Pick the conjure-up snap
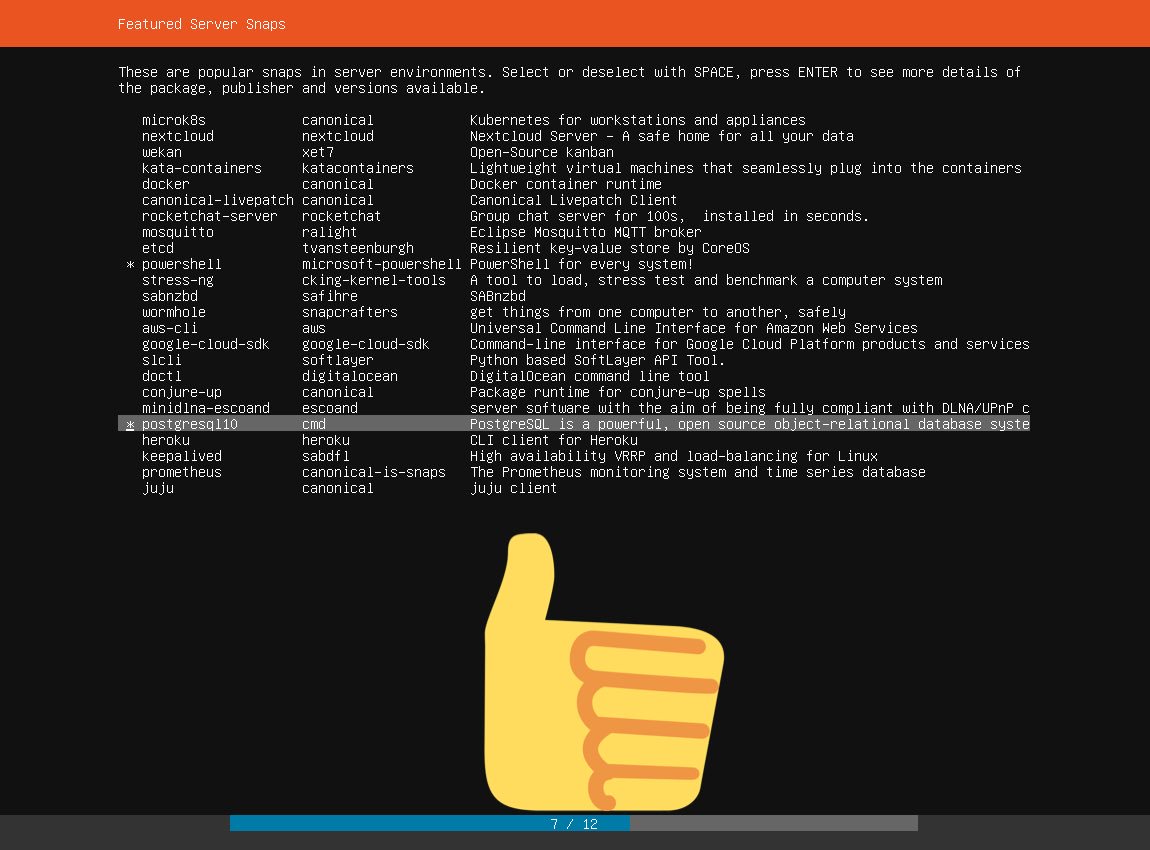The height and width of the screenshot is (850, 1150). click(x=574, y=392)
